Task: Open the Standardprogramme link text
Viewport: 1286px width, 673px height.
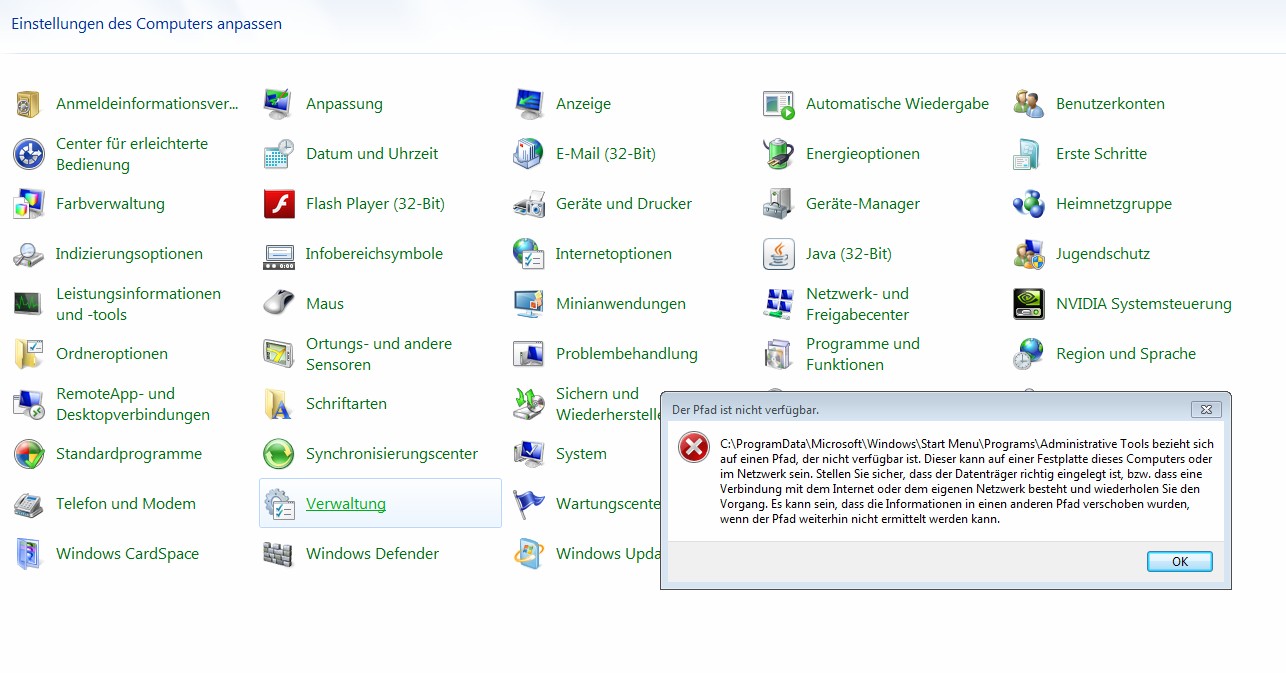Action: [129, 453]
